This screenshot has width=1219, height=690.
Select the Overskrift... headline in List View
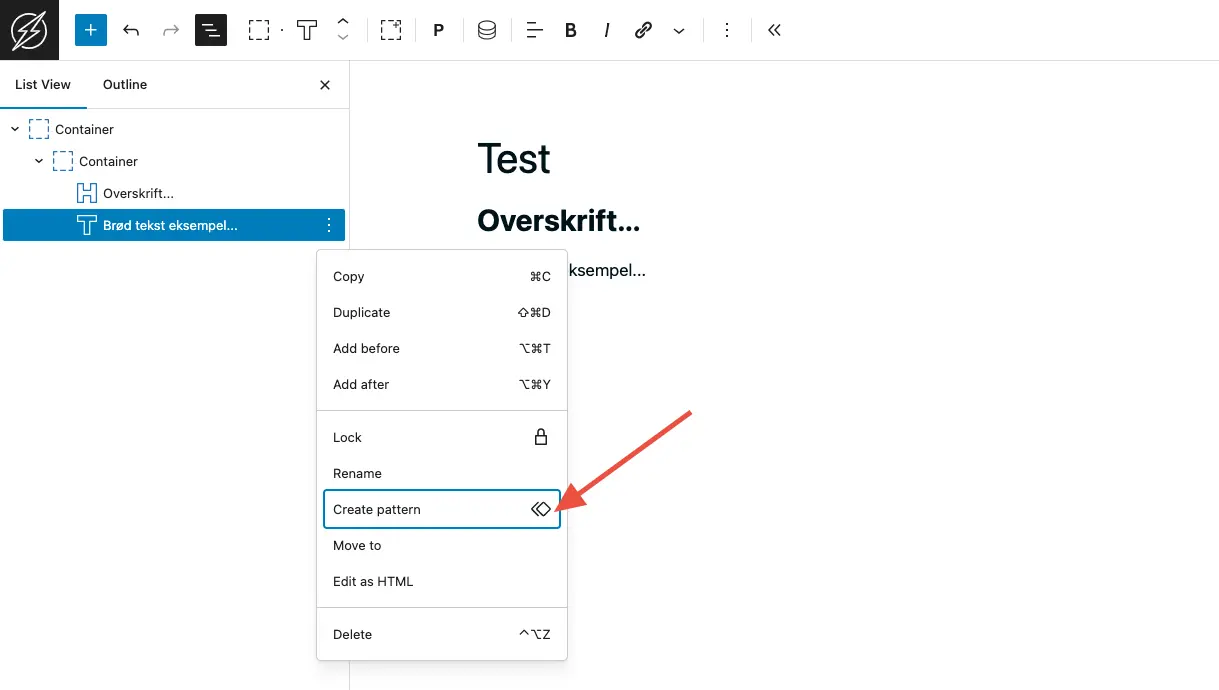138,193
